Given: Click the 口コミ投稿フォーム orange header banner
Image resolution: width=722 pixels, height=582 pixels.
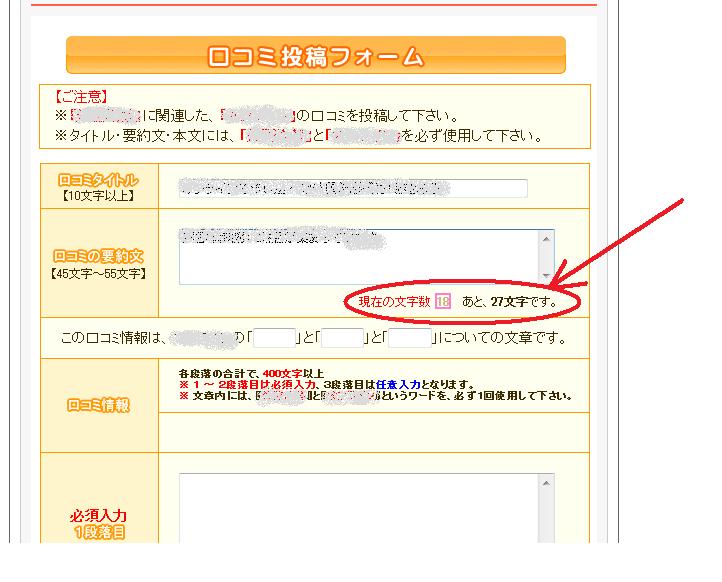Looking at the screenshot, I should point(315,56).
